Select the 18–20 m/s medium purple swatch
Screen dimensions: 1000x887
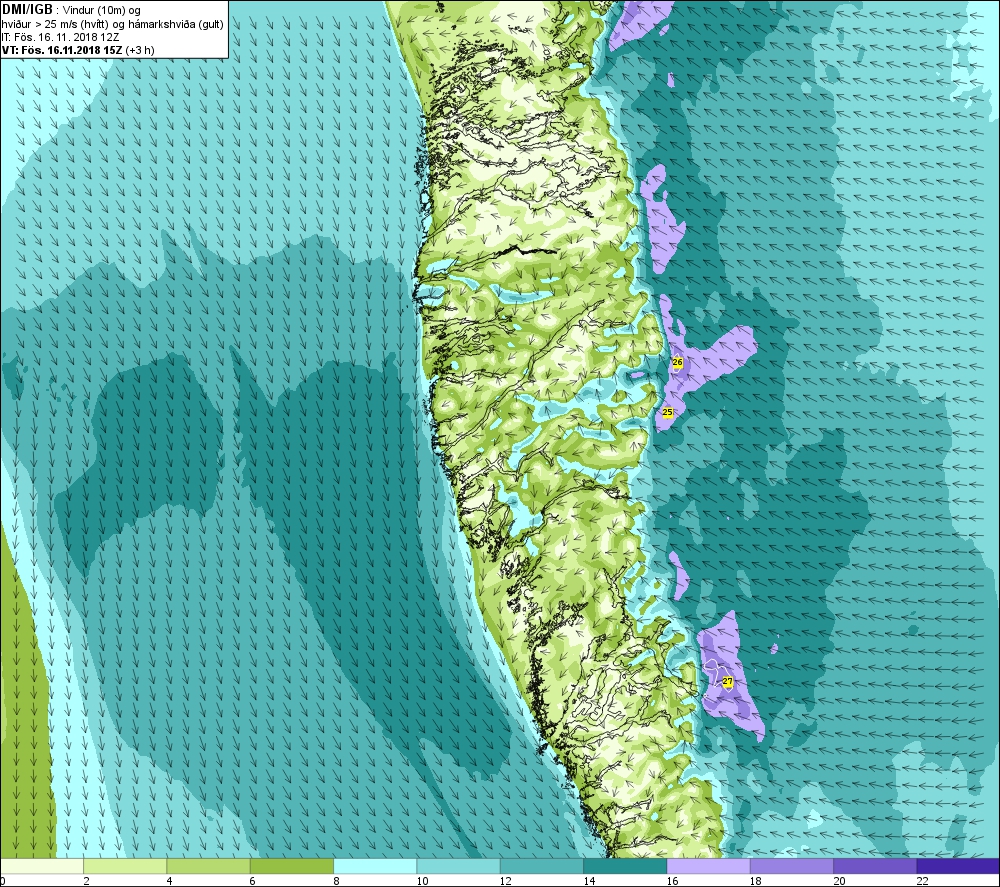click(x=791, y=866)
